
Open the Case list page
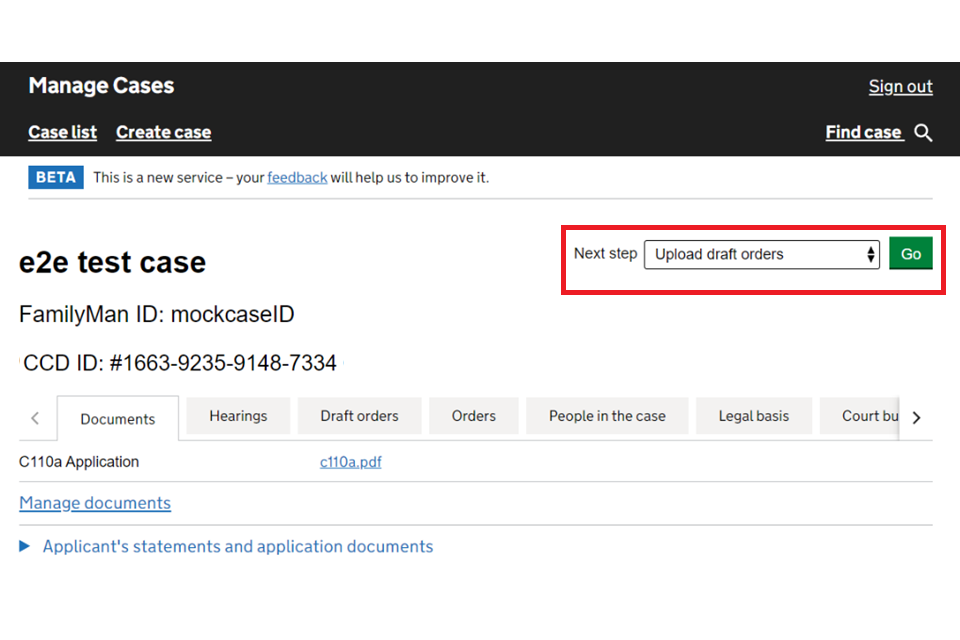(62, 132)
